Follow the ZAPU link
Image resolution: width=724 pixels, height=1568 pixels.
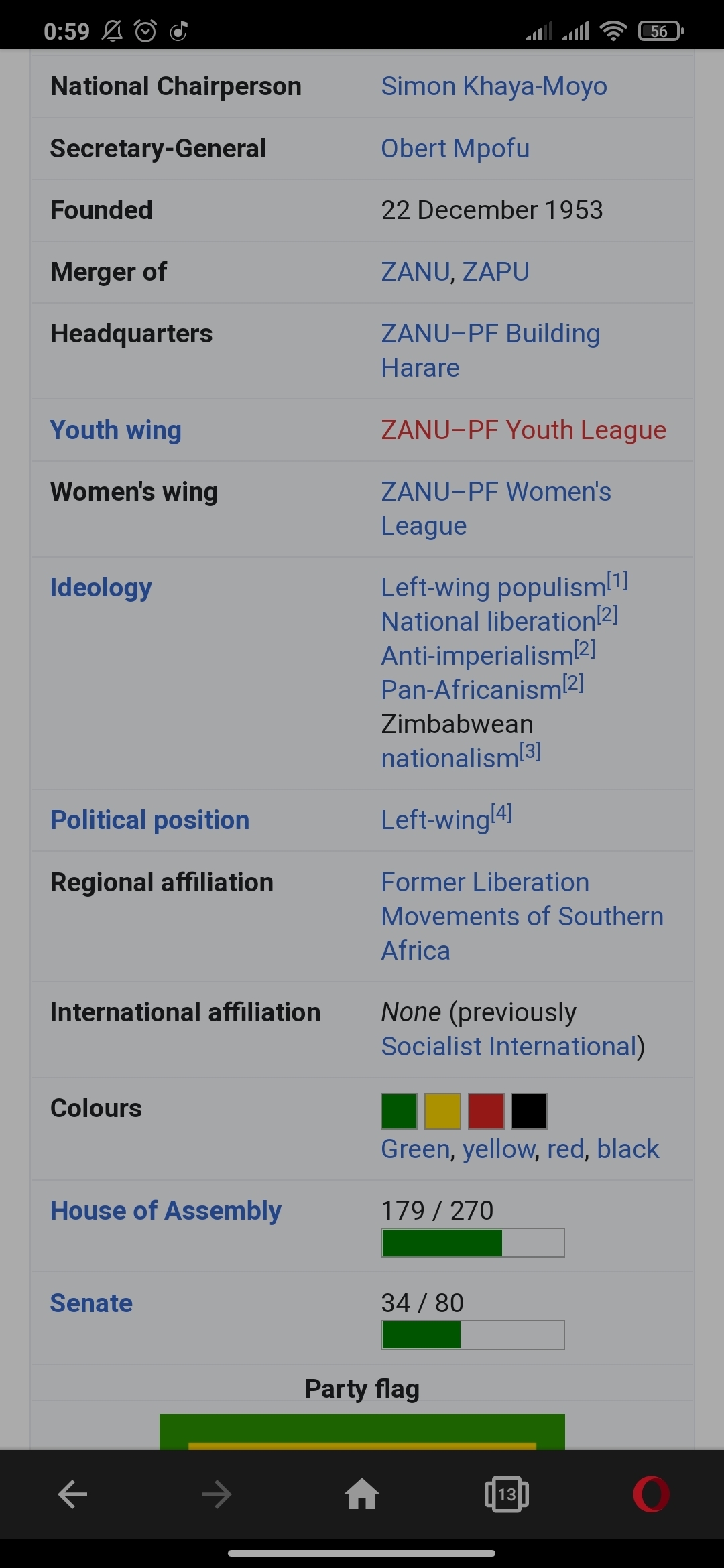(495, 272)
